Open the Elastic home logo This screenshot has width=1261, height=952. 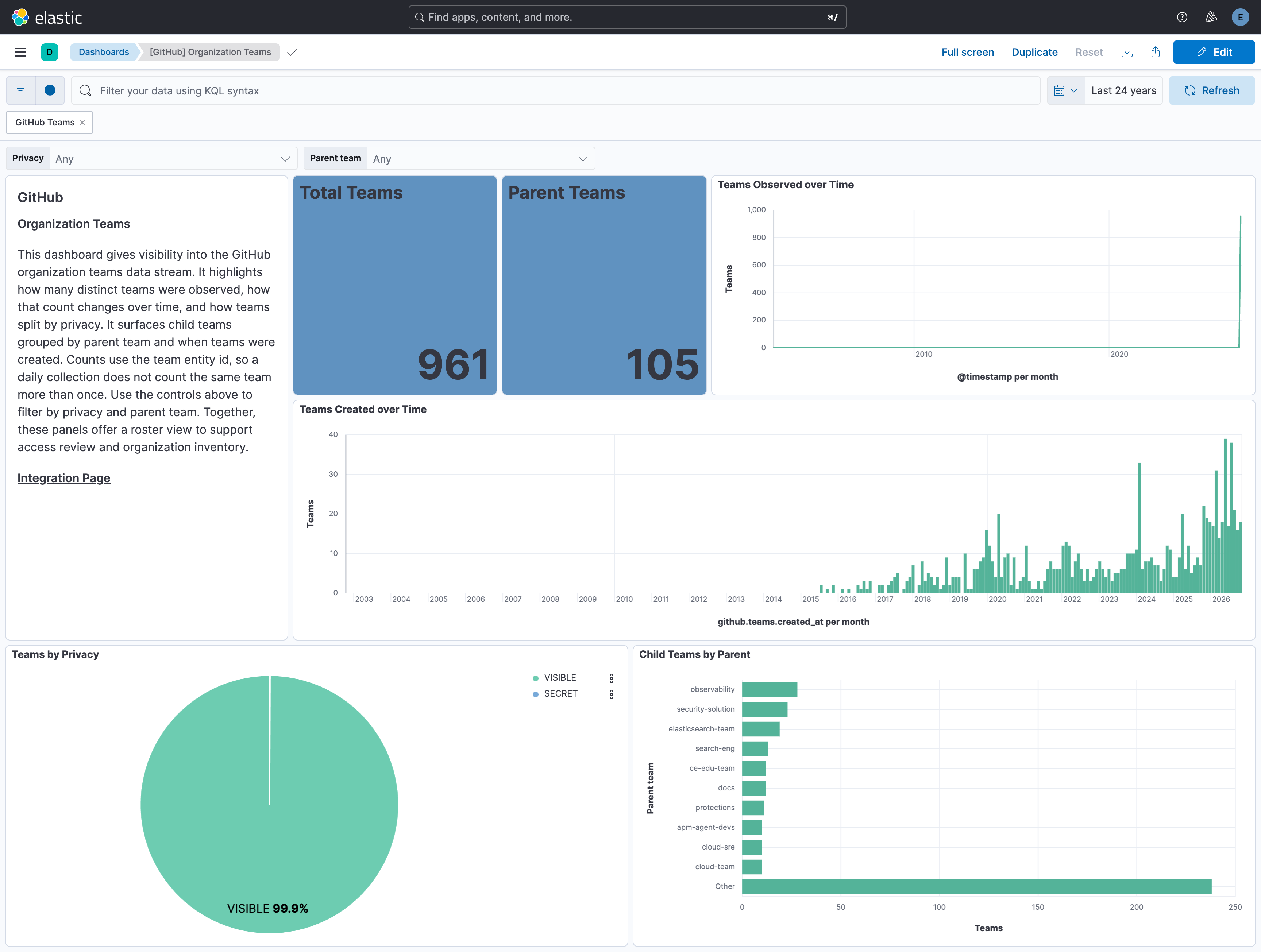point(47,17)
